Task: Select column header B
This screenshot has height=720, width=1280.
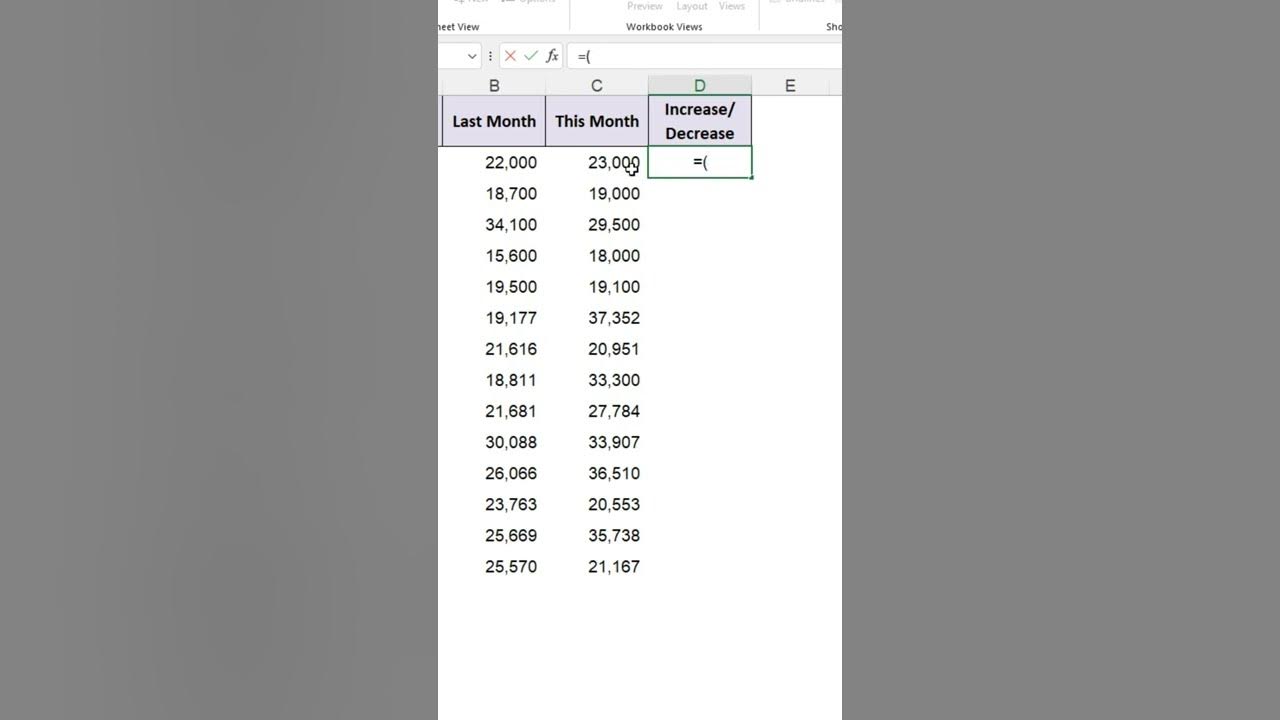Action: click(x=494, y=85)
